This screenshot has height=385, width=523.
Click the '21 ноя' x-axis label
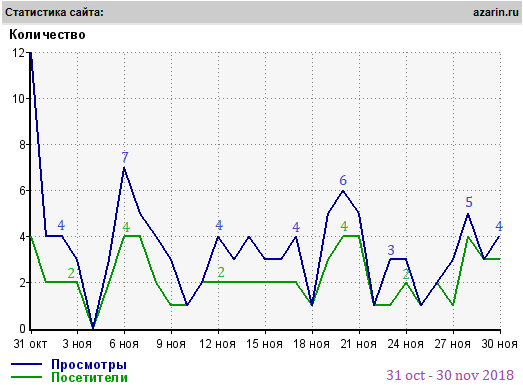tap(359, 344)
